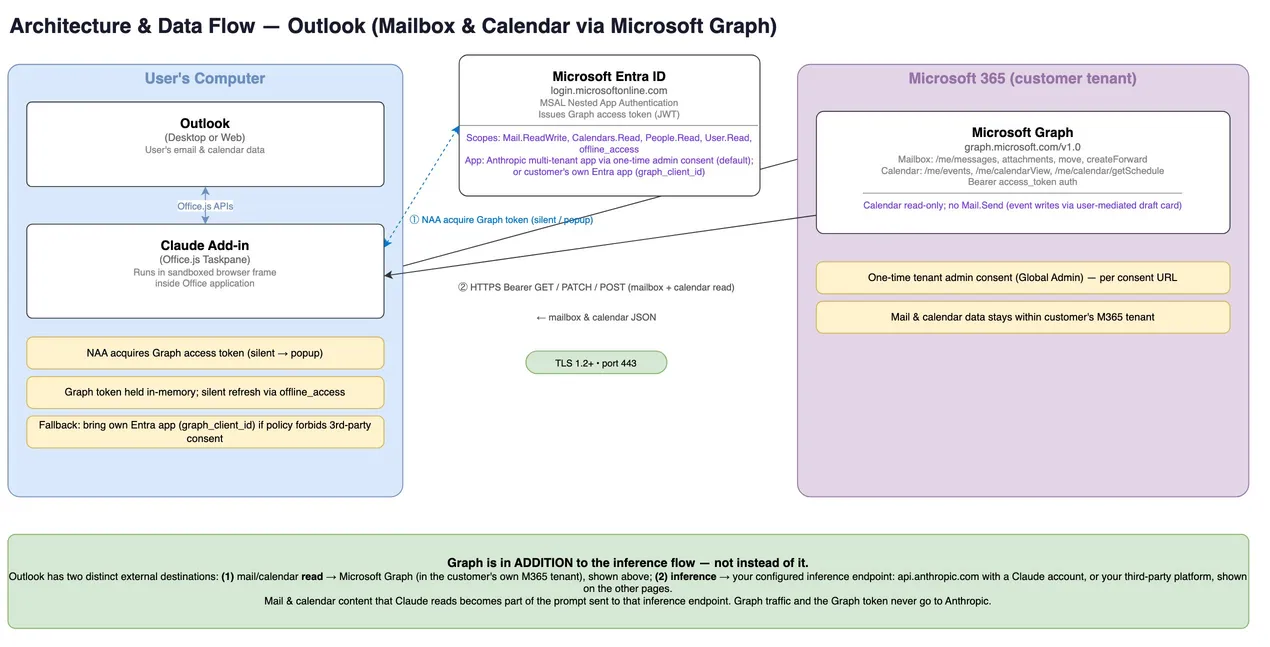Select 'Fallback: bring own Entra app' note
This screenshot has height=647, width=1270.
coord(205,432)
